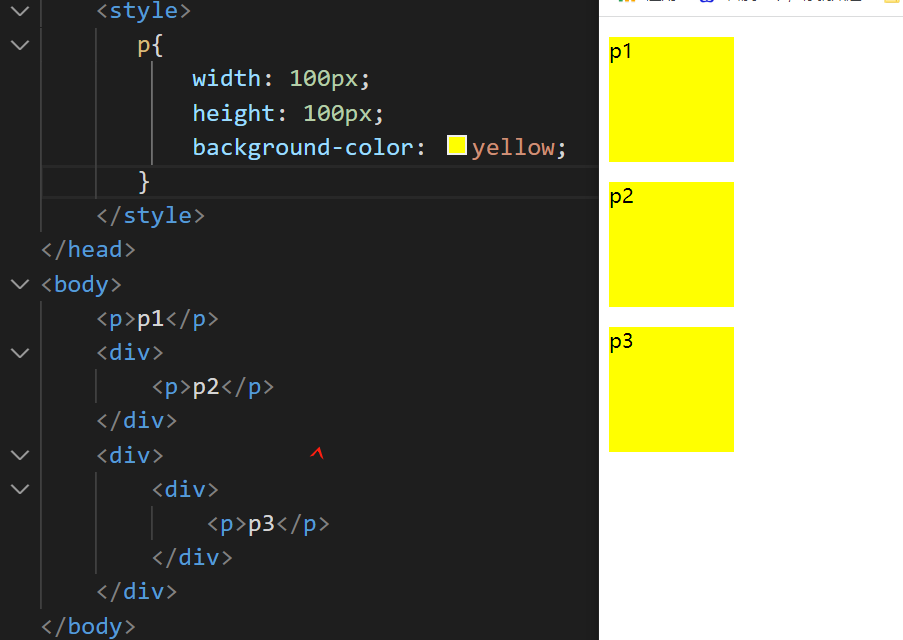Click the rendered p2 yellow box
The image size is (903, 640).
pos(670,244)
